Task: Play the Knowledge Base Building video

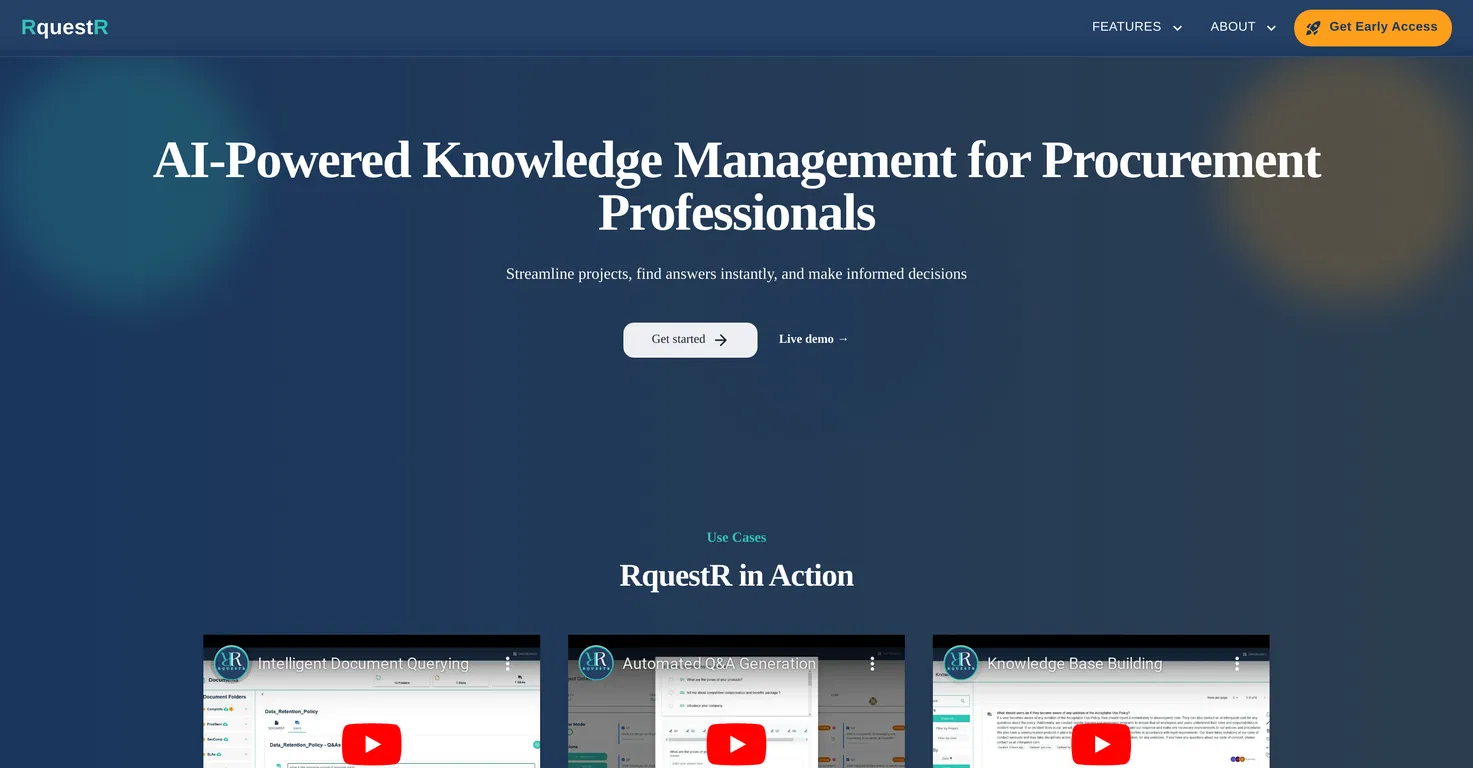Action: point(1102,745)
